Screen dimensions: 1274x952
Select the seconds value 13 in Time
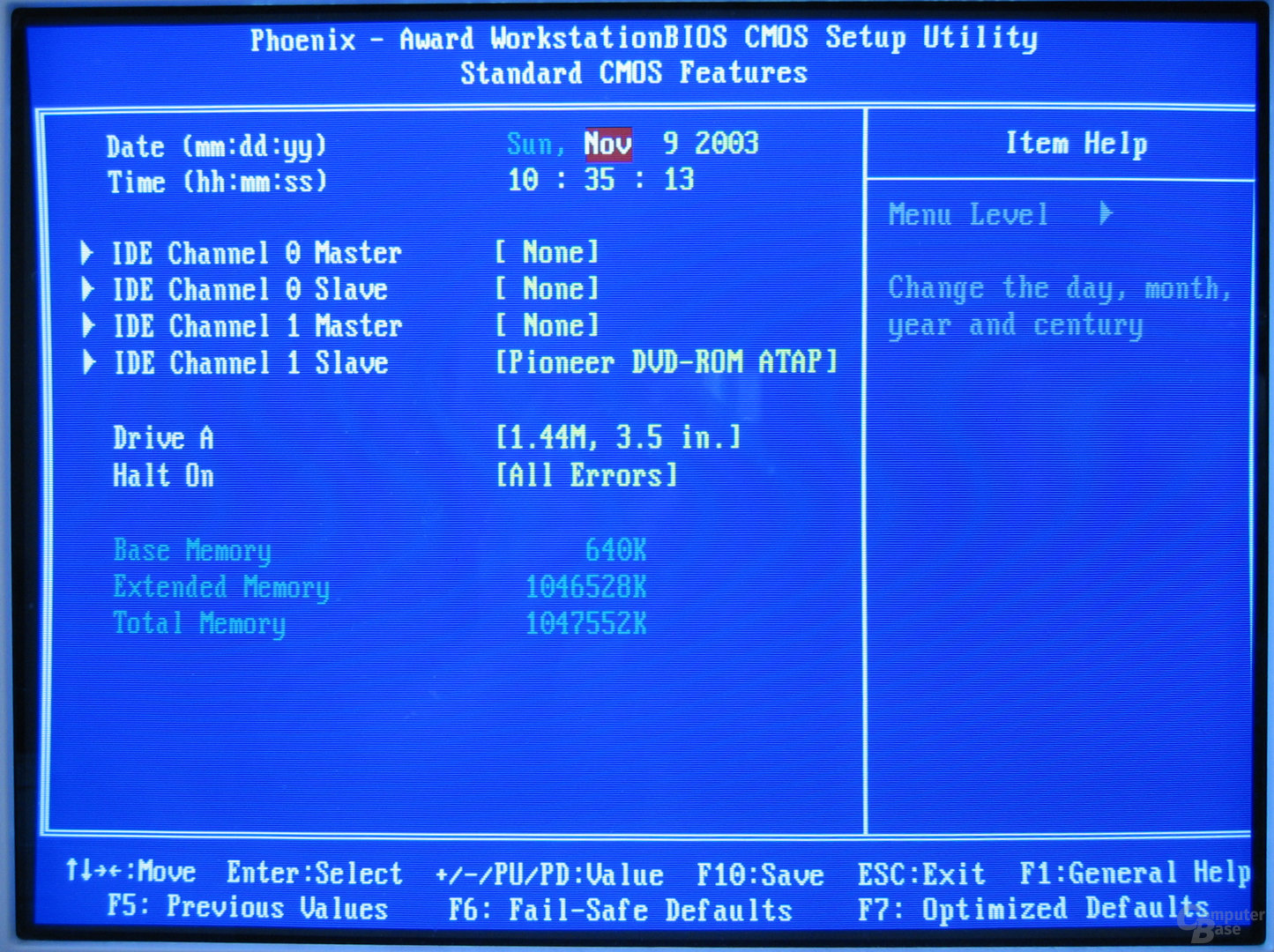678,180
